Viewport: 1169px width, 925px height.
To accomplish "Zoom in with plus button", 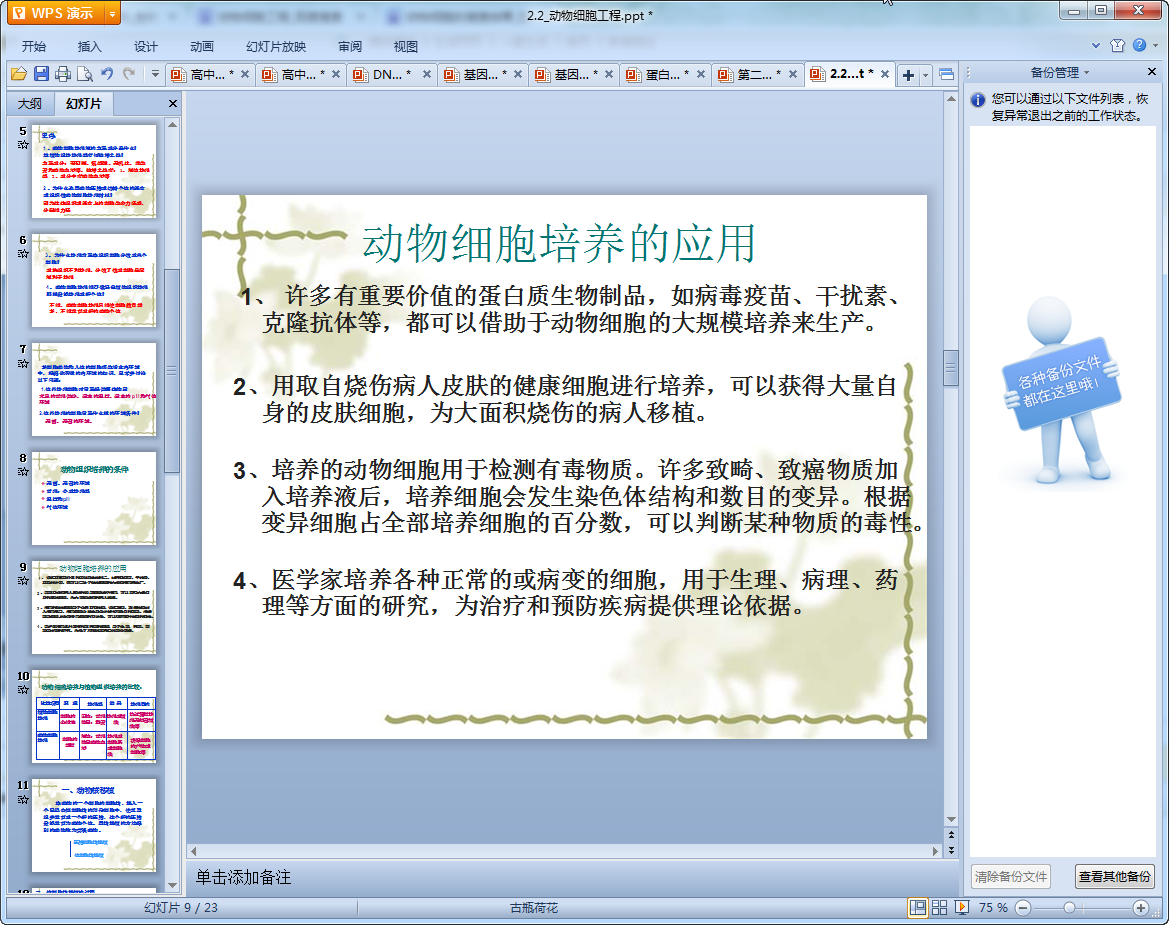I will [x=1141, y=907].
